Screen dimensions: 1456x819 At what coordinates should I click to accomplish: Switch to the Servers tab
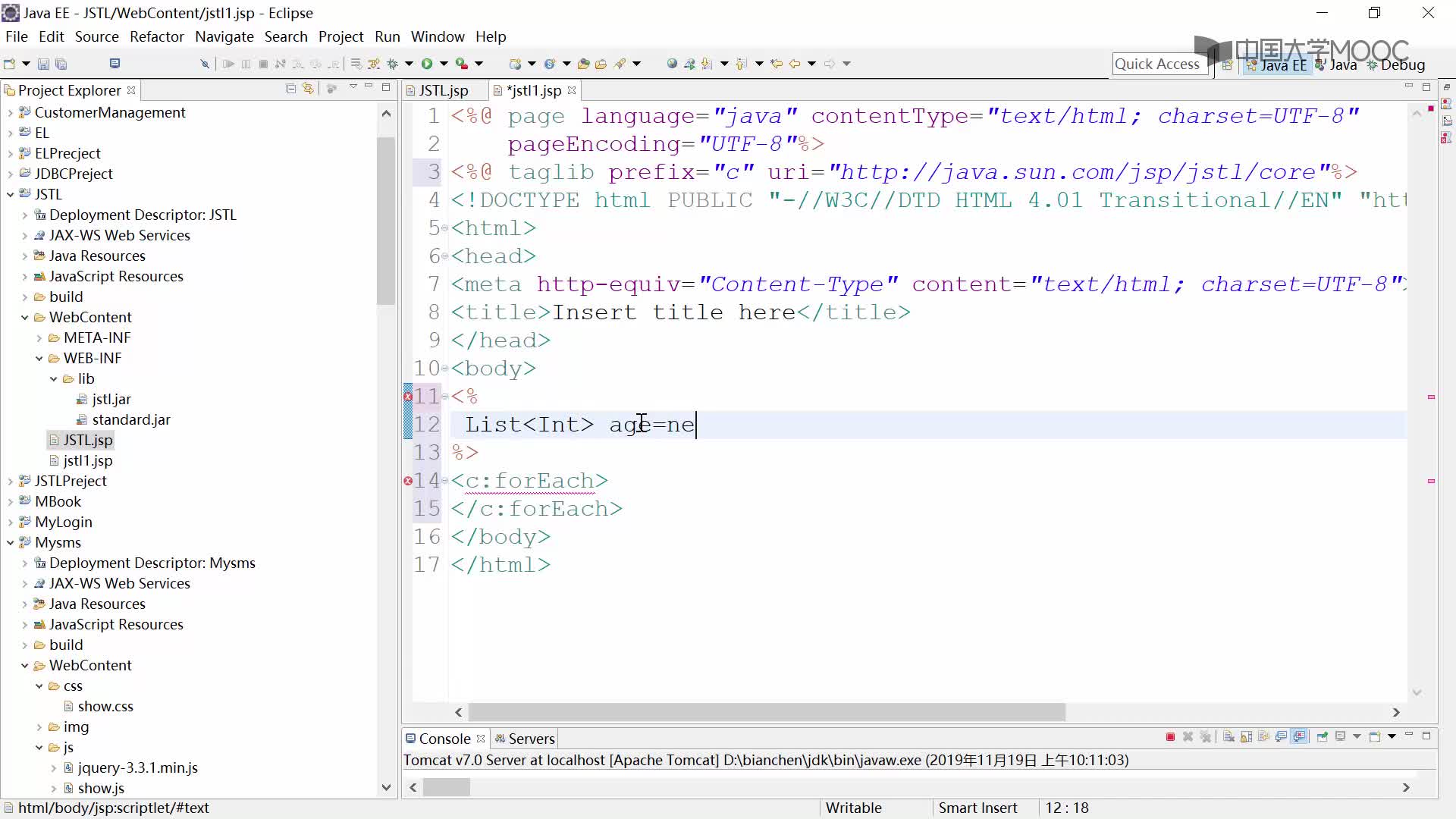525,739
